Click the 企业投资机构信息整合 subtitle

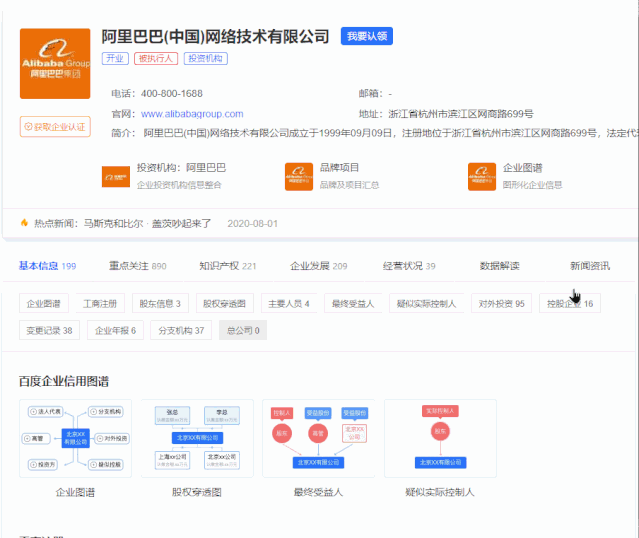coord(179,185)
